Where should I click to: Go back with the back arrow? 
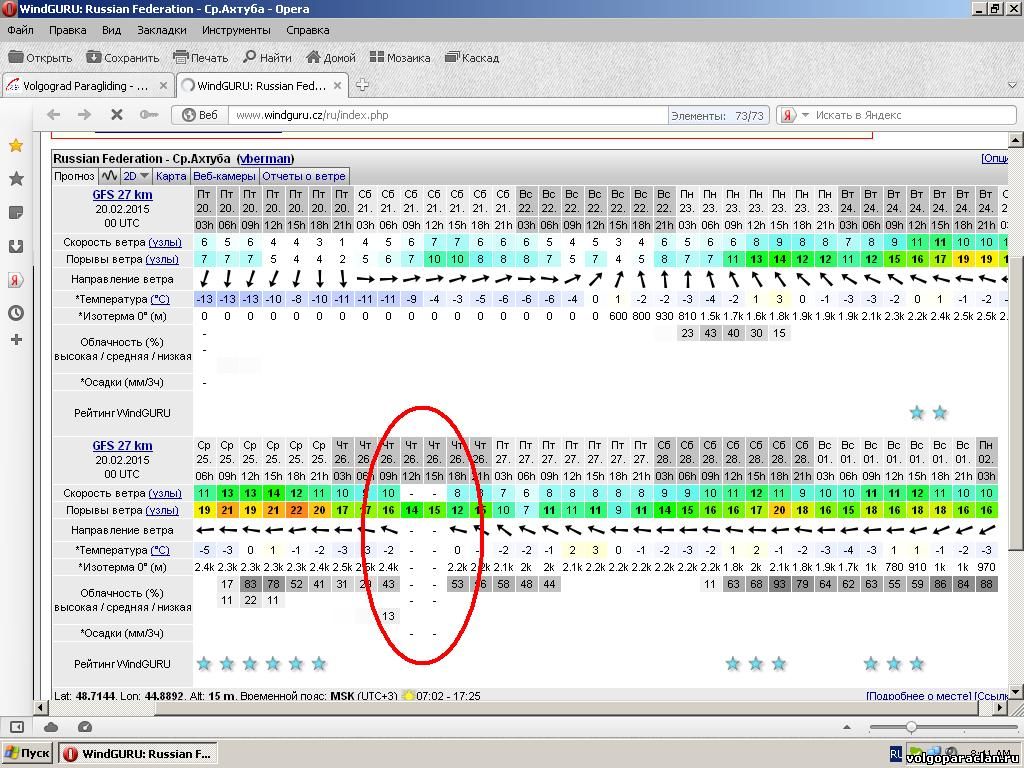(x=54, y=115)
